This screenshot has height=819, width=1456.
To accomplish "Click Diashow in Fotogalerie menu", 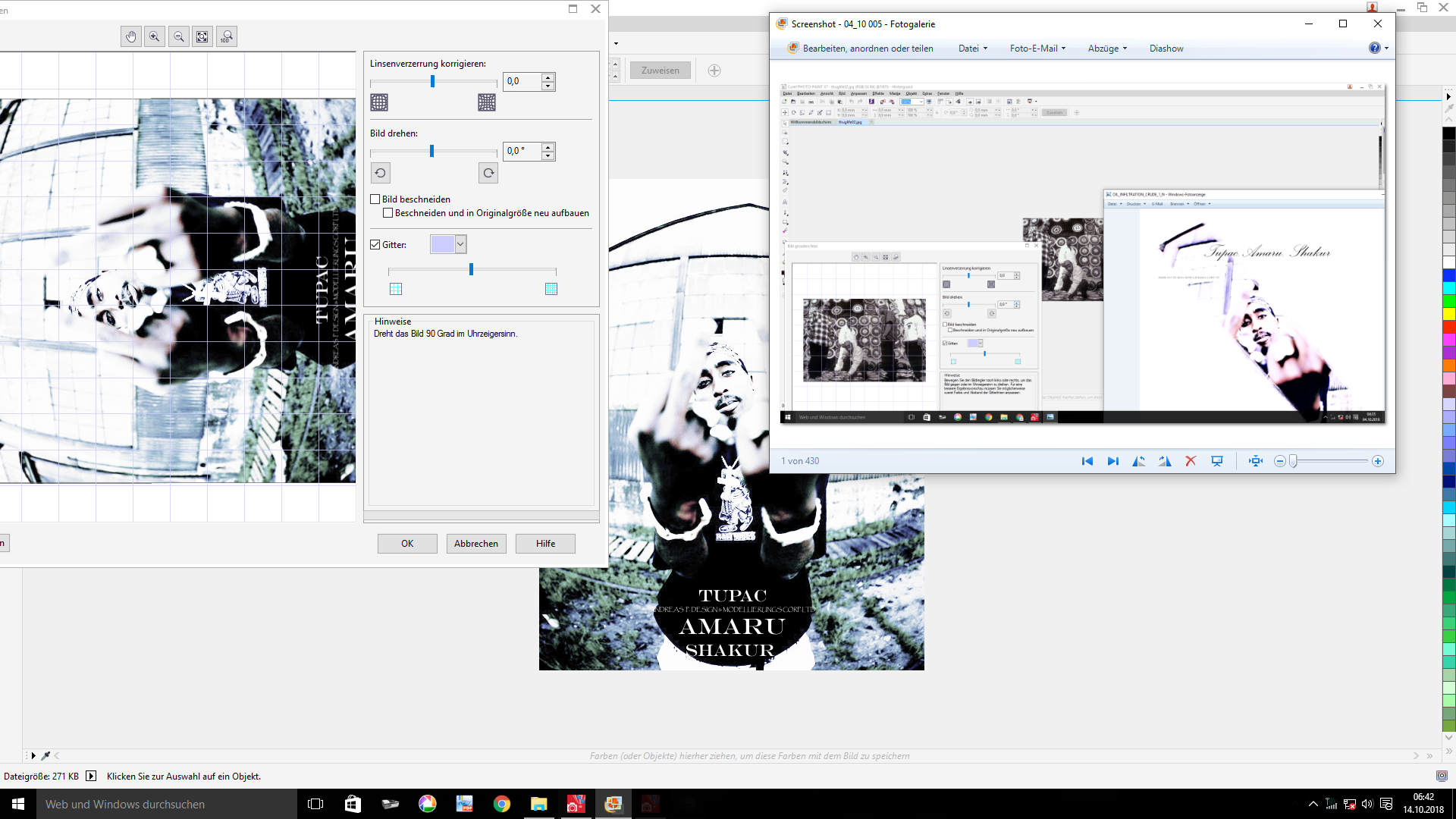I will tap(1166, 49).
